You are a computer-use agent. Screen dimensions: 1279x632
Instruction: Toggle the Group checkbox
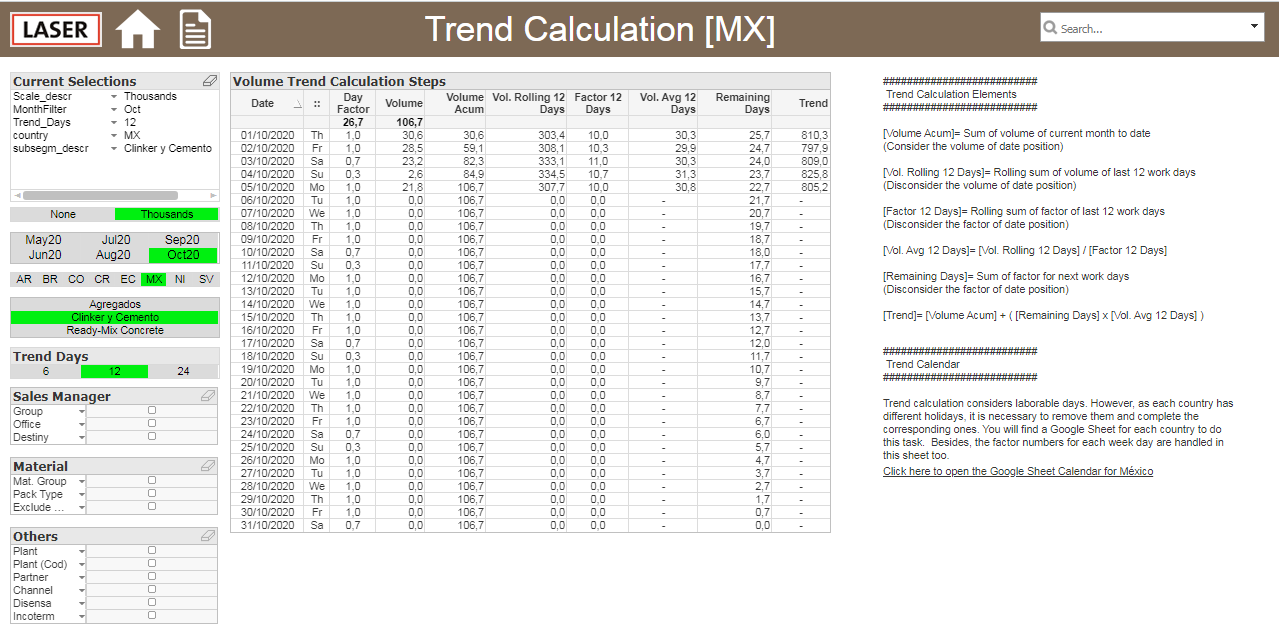click(x=152, y=410)
